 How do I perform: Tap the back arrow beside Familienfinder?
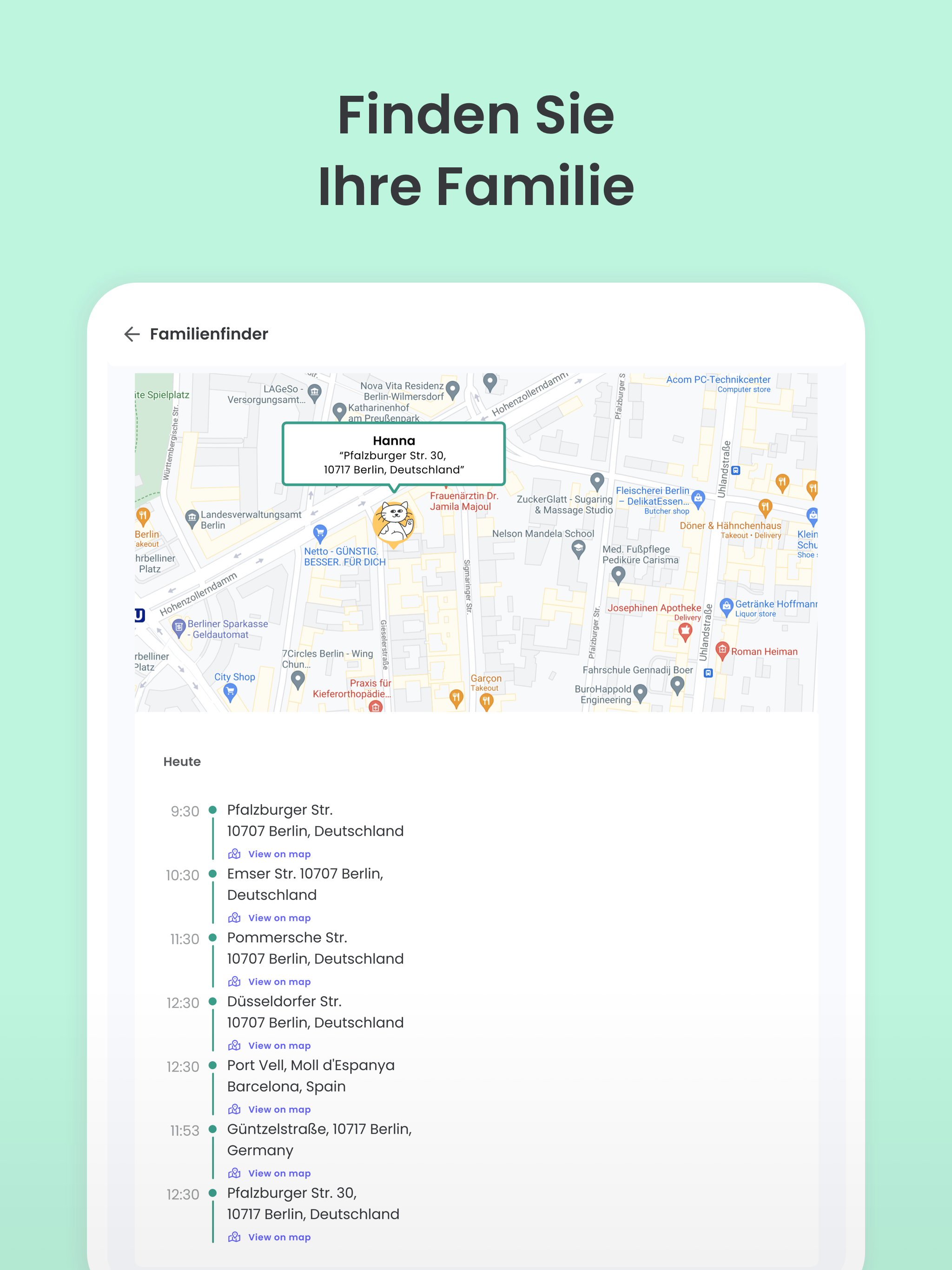coord(132,334)
